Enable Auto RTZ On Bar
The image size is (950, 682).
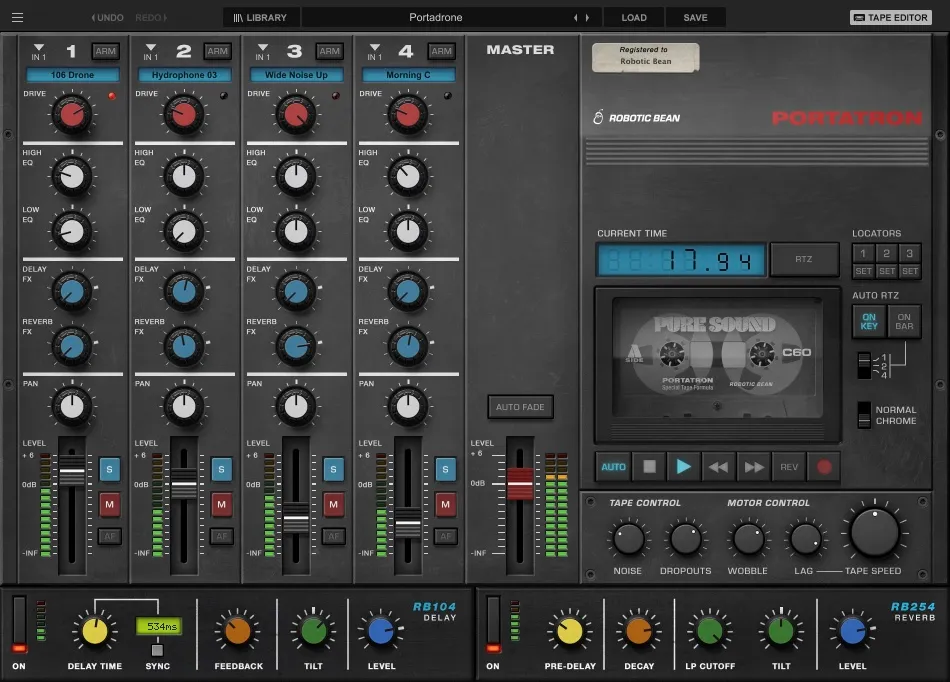(904, 322)
